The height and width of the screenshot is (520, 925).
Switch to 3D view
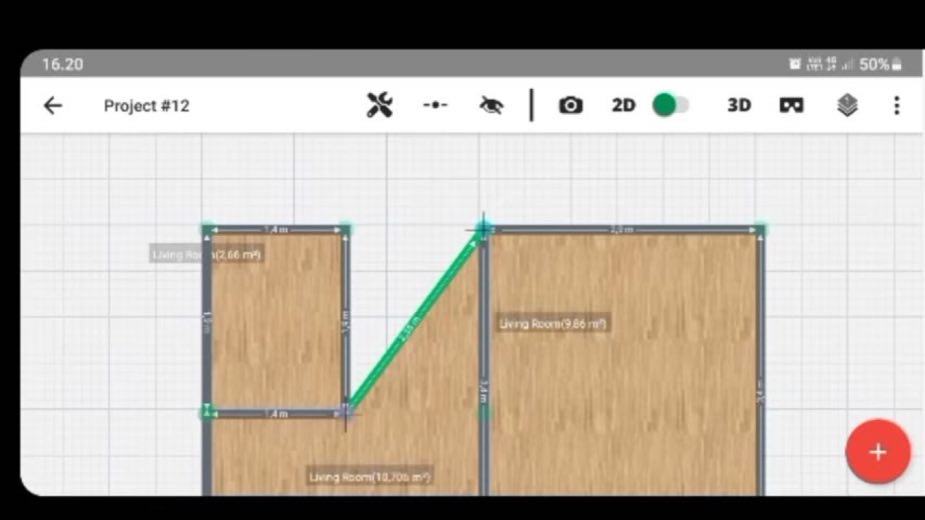tap(739, 105)
